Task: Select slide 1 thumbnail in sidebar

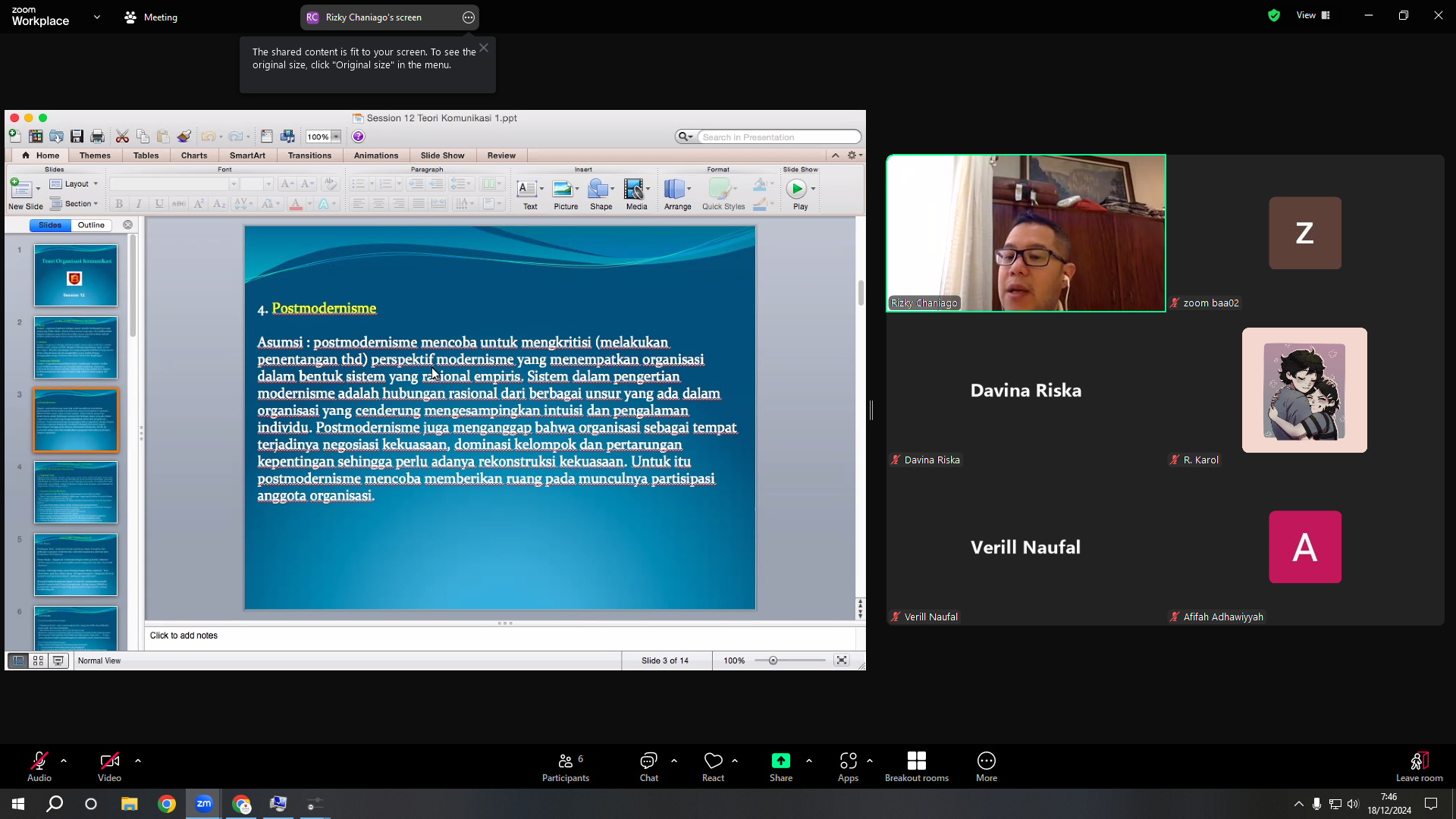Action: click(x=76, y=275)
